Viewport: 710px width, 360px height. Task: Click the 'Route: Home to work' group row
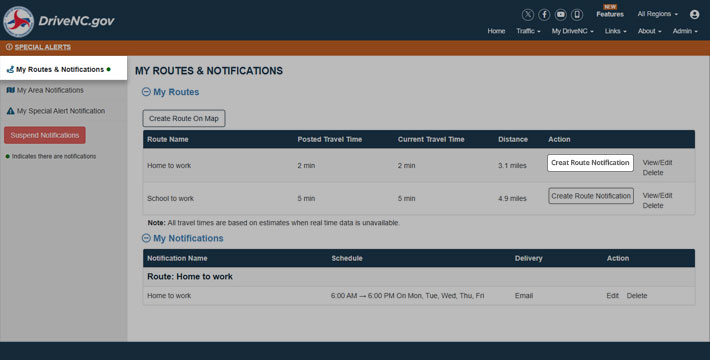(419, 277)
